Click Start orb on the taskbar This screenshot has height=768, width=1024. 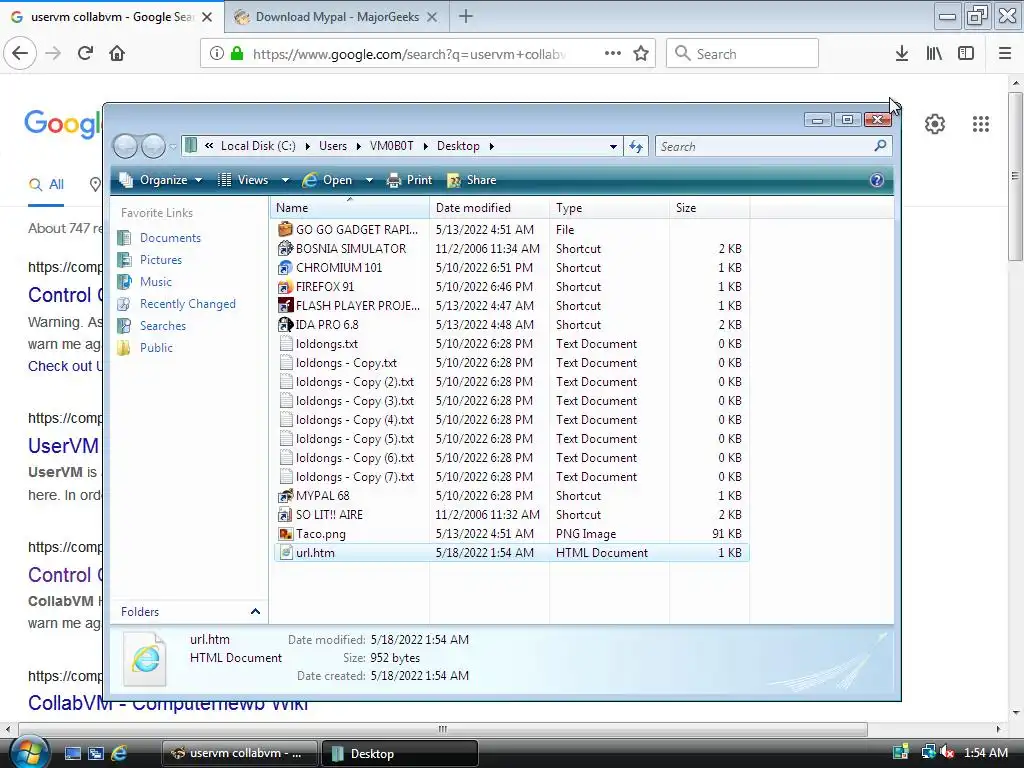(29, 752)
